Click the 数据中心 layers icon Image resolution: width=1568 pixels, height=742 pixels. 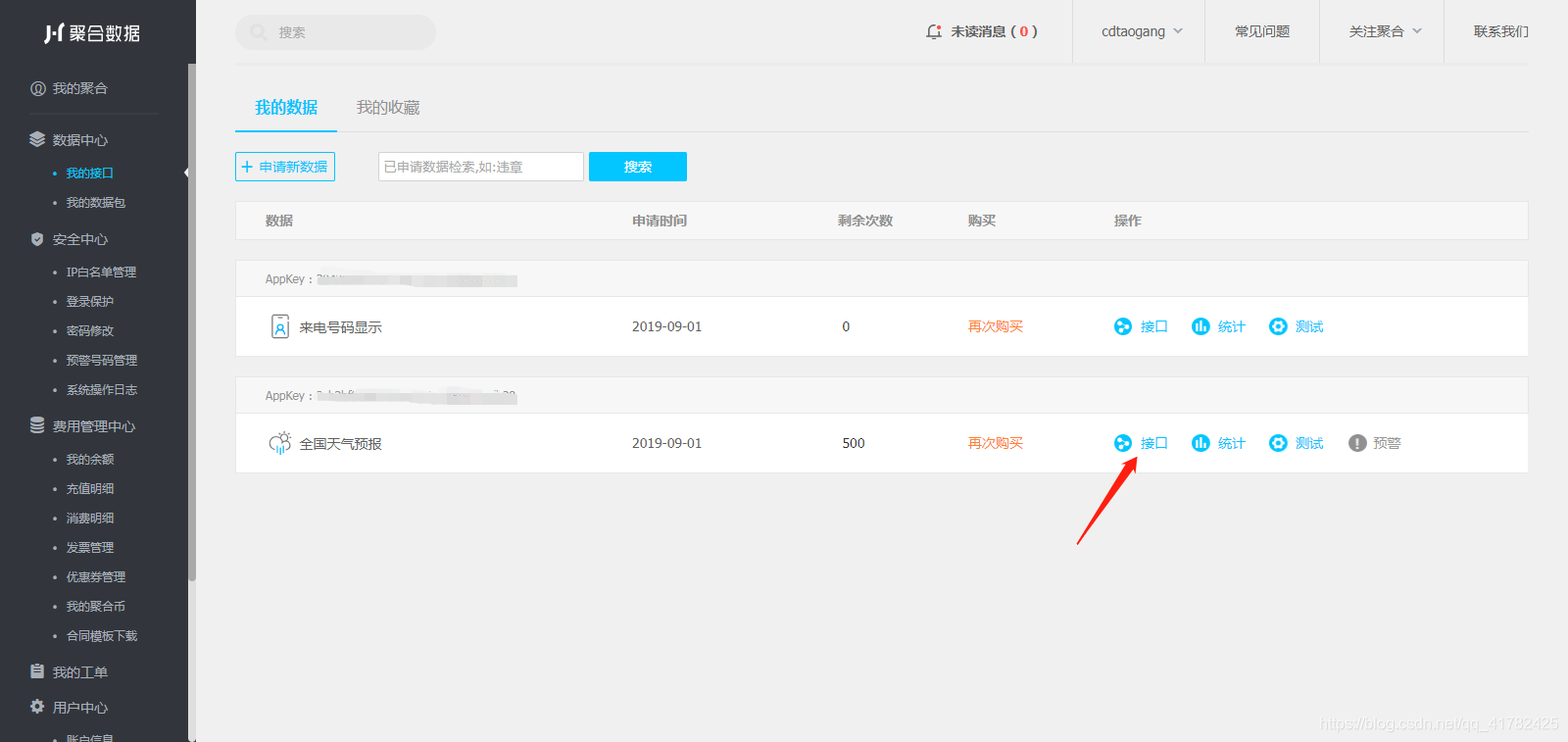click(37, 139)
